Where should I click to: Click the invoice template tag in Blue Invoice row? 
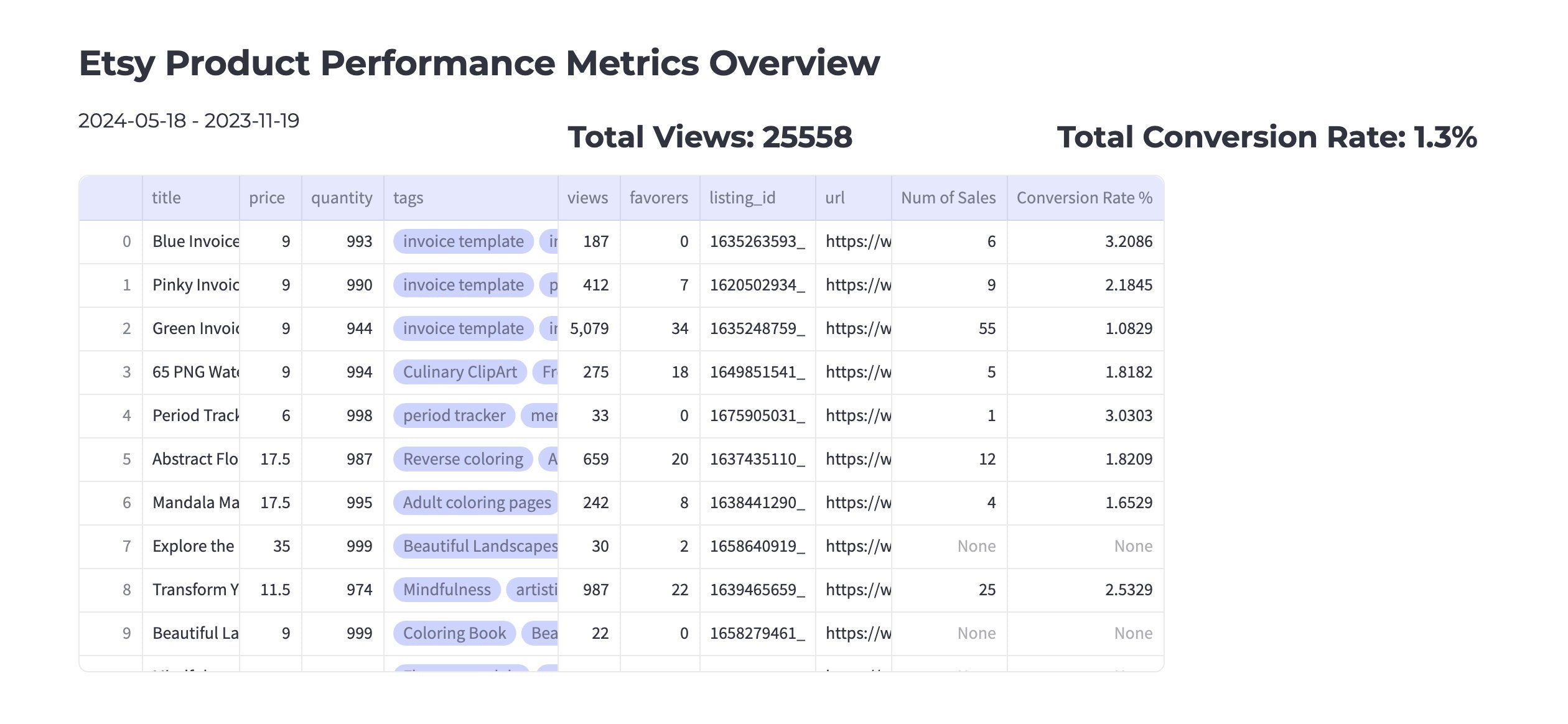(464, 241)
